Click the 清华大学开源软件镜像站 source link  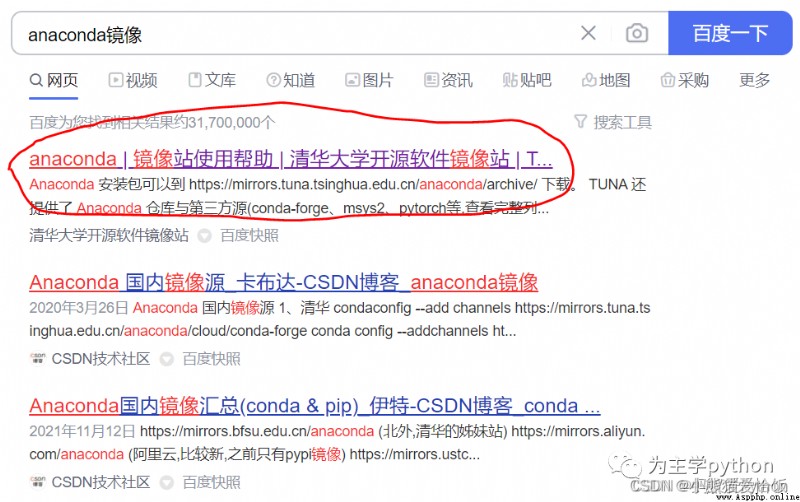pyautogui.click(x=109, y=235)
